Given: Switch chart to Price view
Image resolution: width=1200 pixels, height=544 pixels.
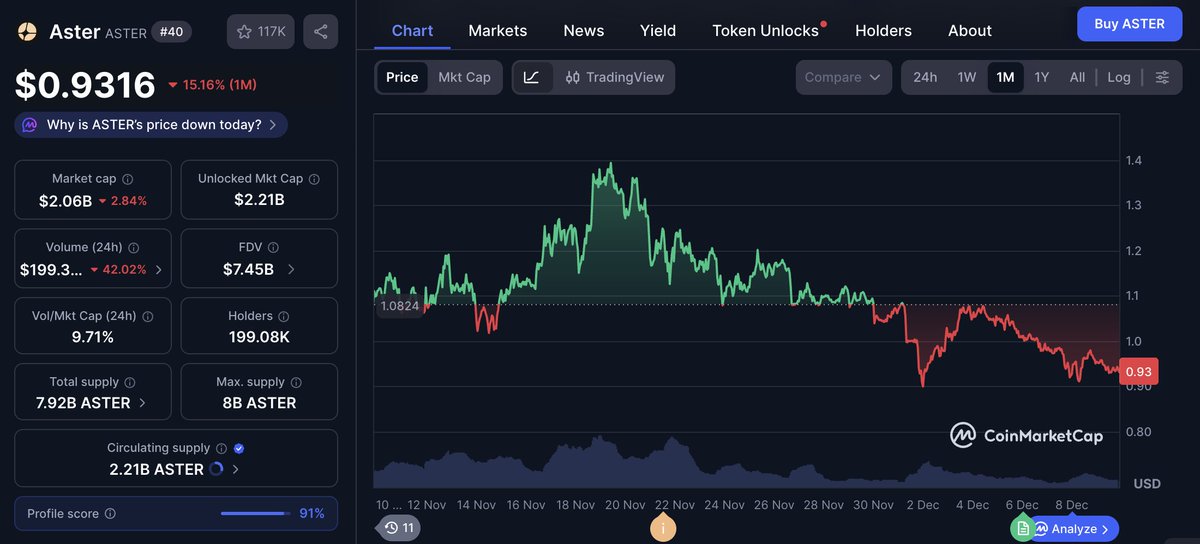Looking at the screenshot, I should (x=402, y=77).
